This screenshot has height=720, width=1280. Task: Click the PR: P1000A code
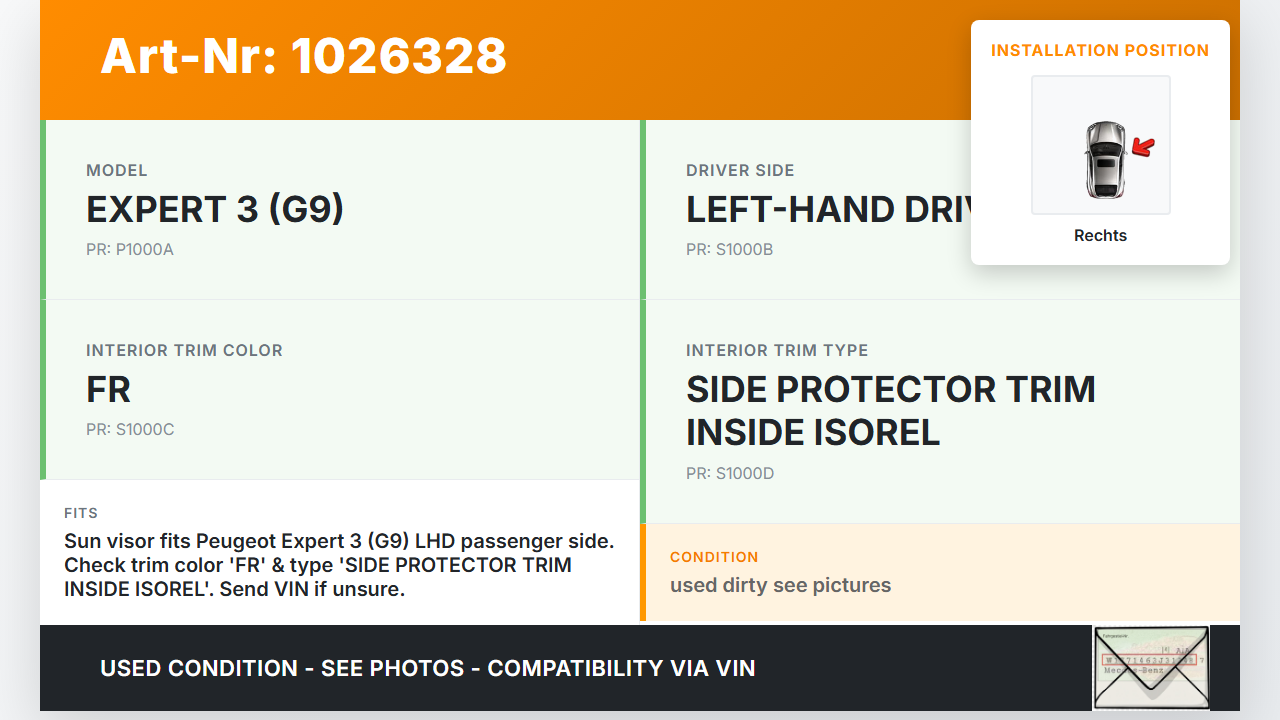(x=130, y=249)
